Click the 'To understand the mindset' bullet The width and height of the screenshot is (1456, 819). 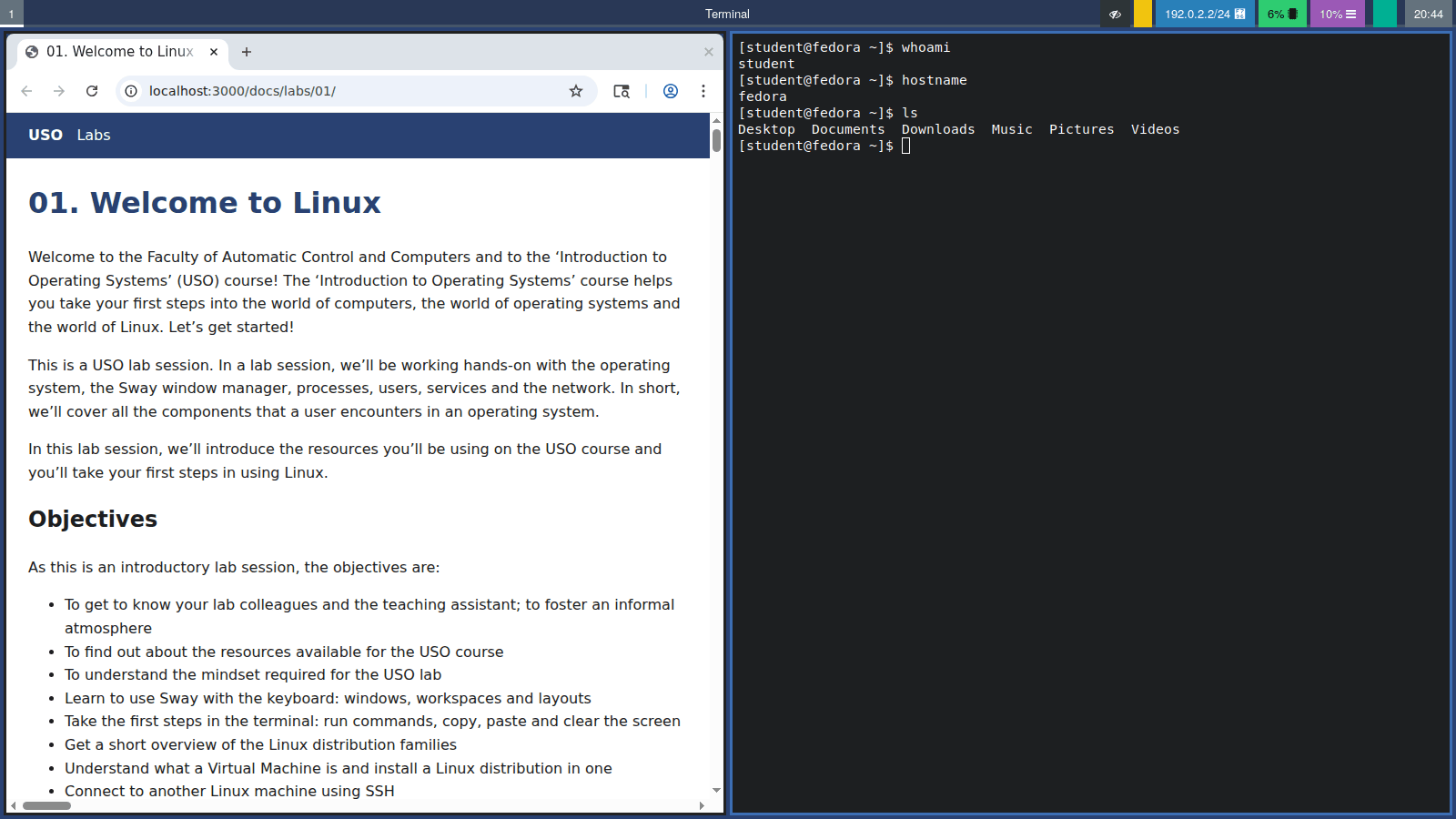(x=253, y=674)
